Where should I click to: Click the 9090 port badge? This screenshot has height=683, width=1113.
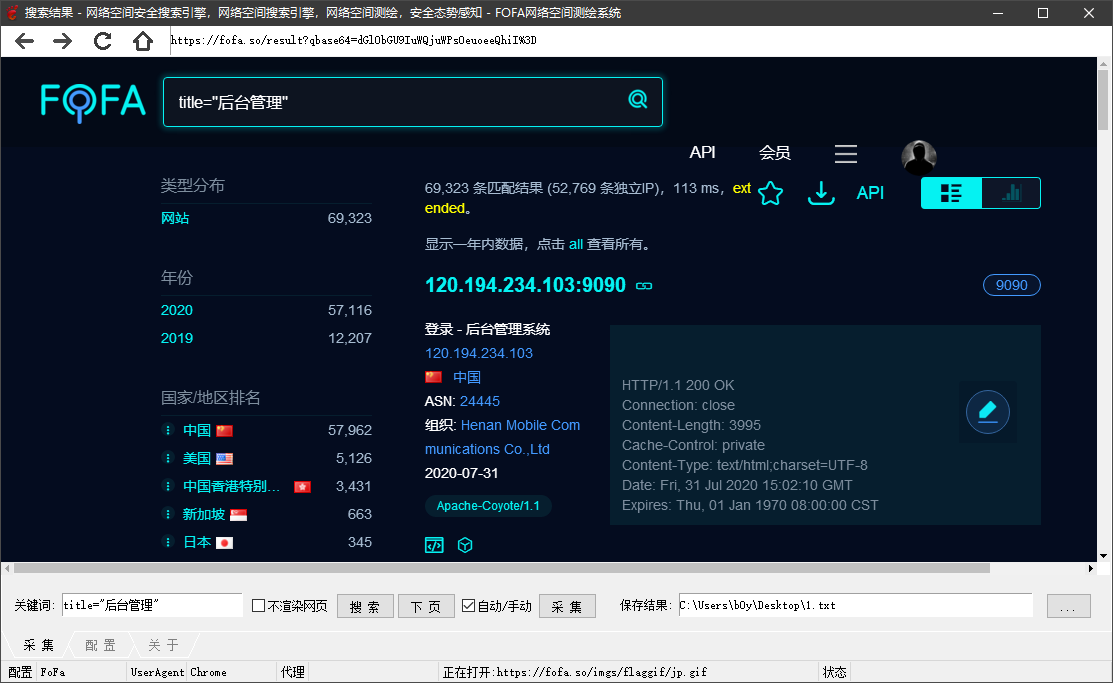click(x=1011, y=285)
